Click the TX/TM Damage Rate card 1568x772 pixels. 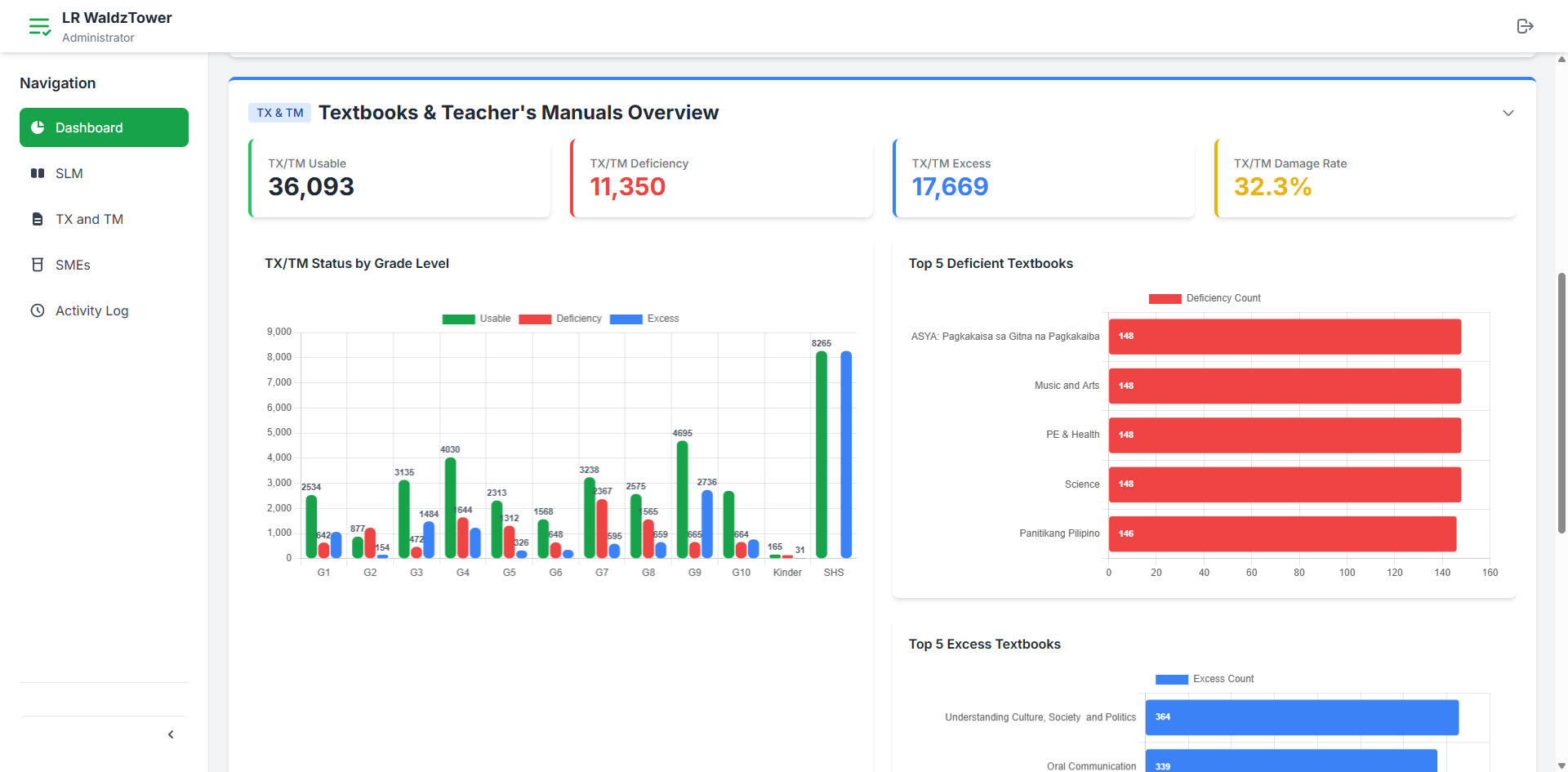1365,178
